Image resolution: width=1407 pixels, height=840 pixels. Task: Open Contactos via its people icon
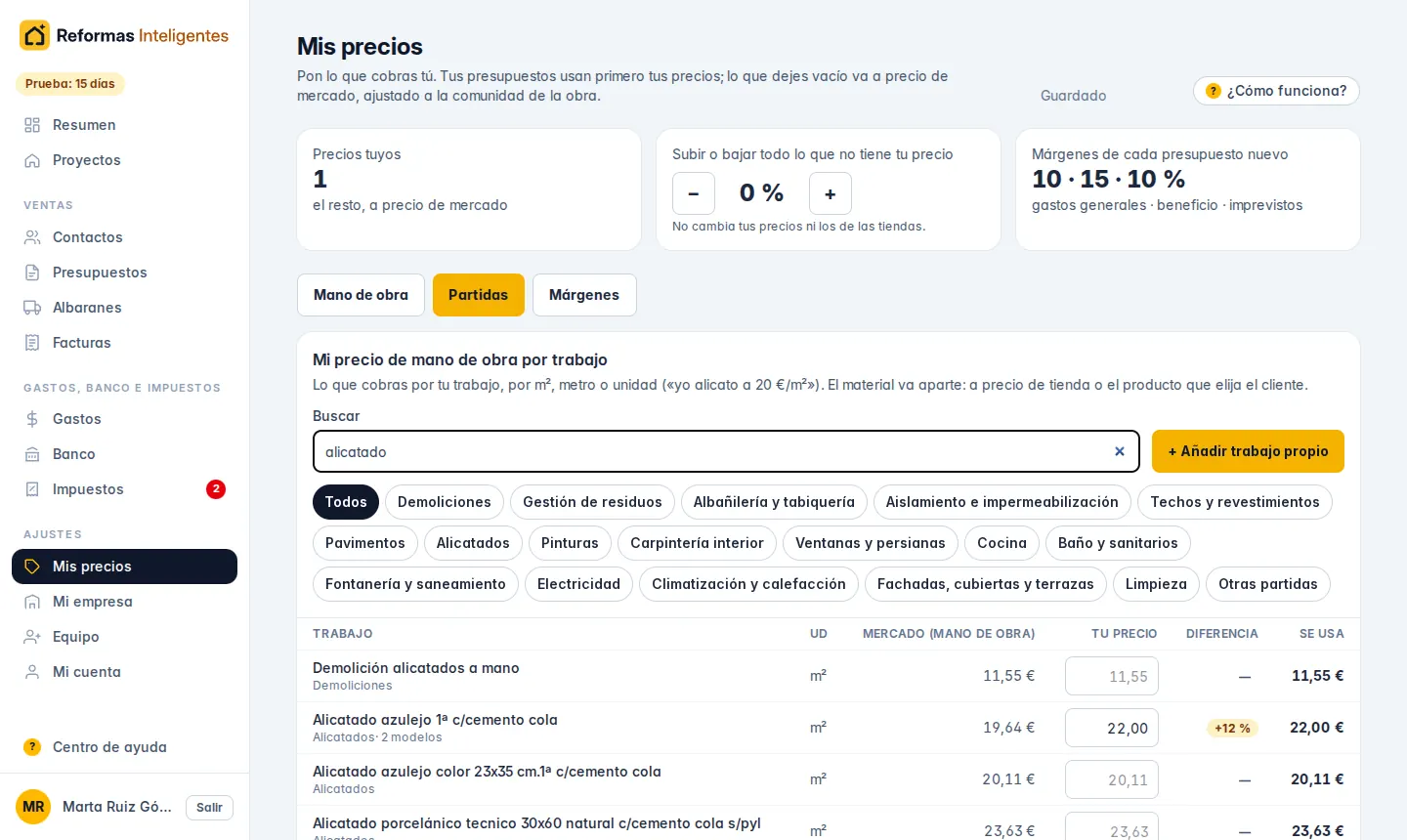click(32, 237)
